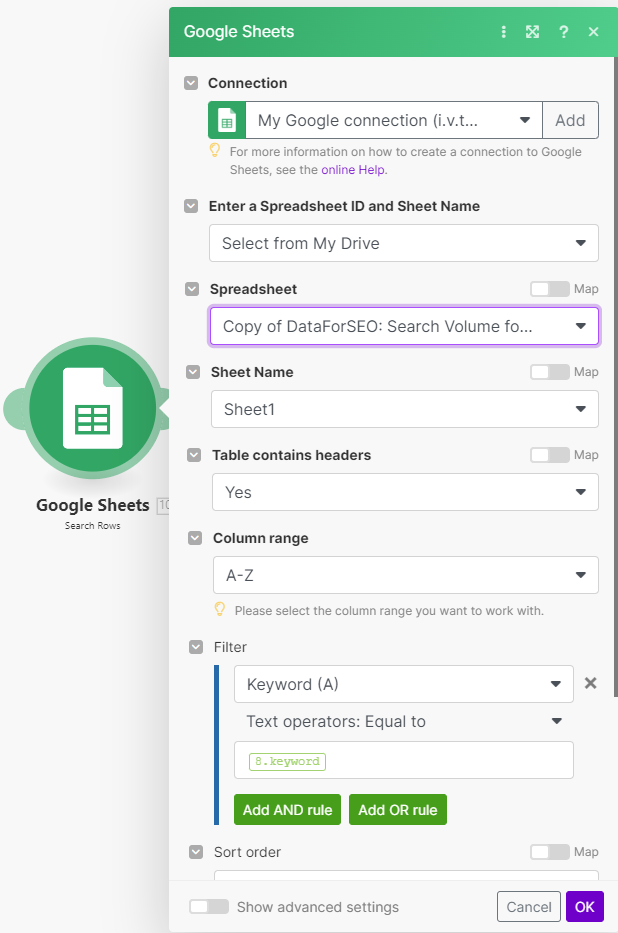This screenshot has width=618, height=933.
Task: Open the three-dot menu in Google Sheets header
Action: [504, 32]
